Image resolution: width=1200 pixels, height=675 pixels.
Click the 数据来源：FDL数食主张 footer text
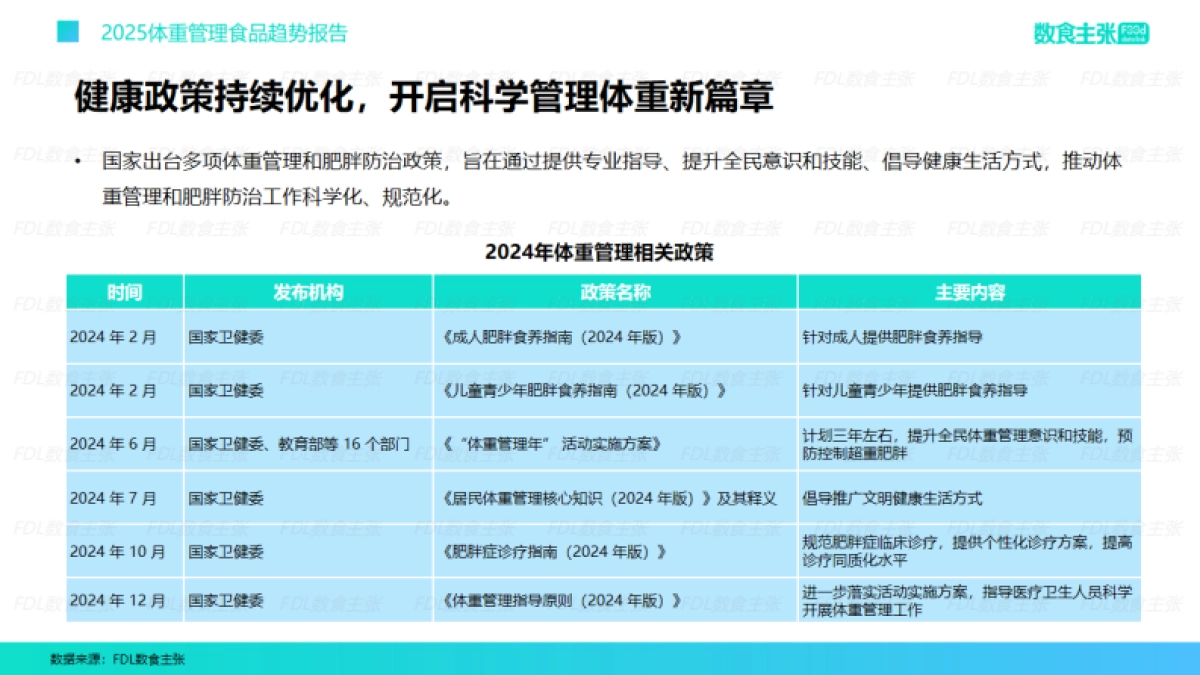click(119, 660)
